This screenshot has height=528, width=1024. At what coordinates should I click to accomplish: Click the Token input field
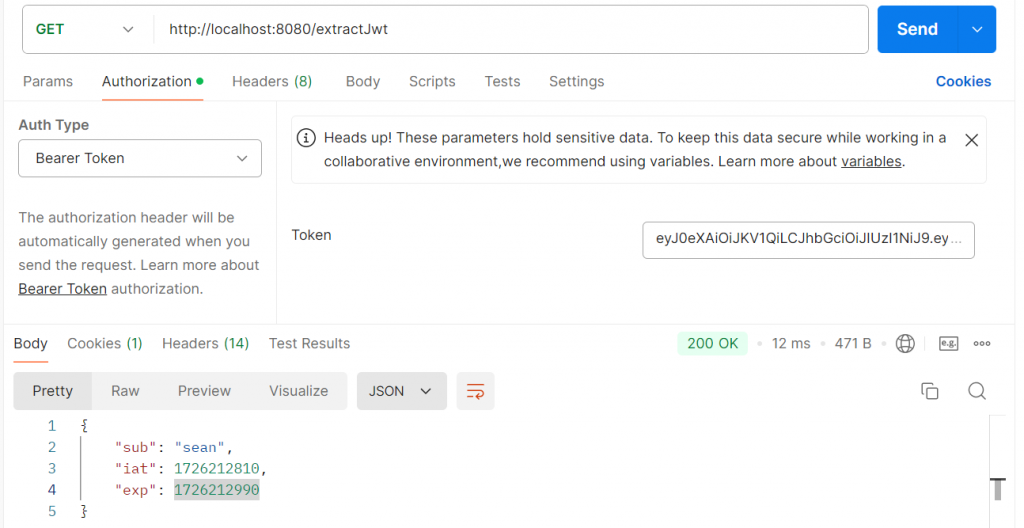coord(808,239)
